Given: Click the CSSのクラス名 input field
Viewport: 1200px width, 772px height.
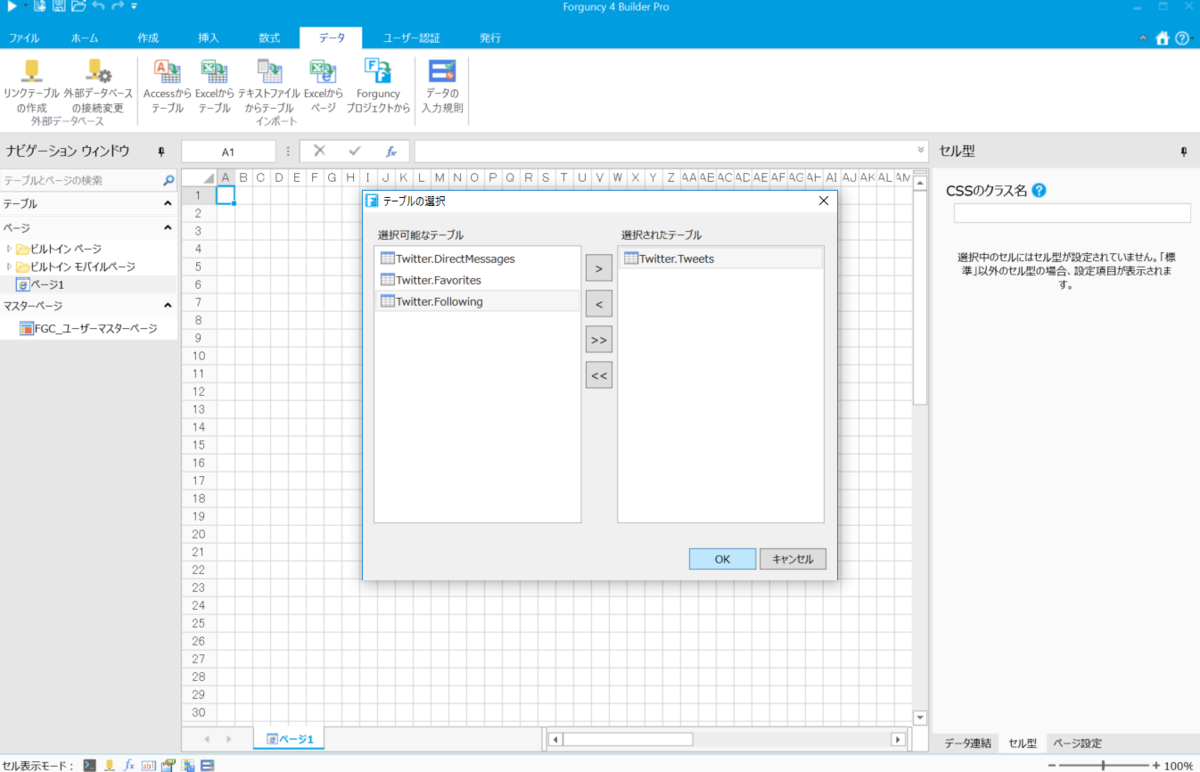Looking at the screenshot, I should tap(1072, 213).
